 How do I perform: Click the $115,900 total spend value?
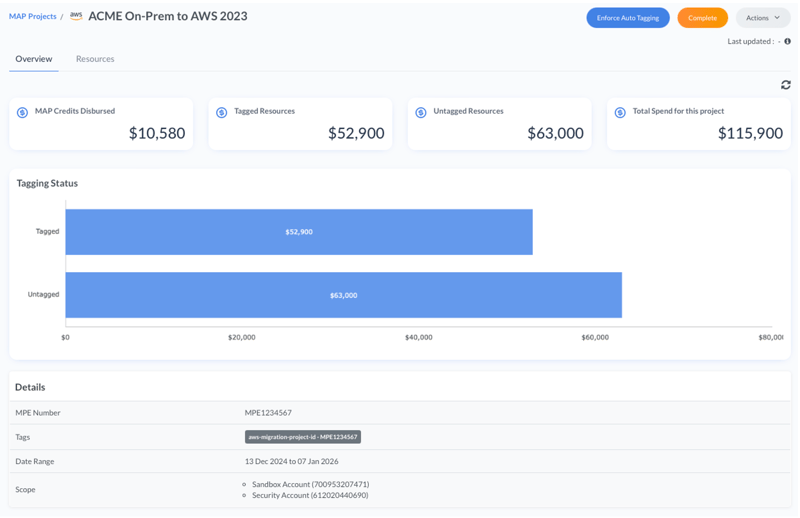coord(750,133)
